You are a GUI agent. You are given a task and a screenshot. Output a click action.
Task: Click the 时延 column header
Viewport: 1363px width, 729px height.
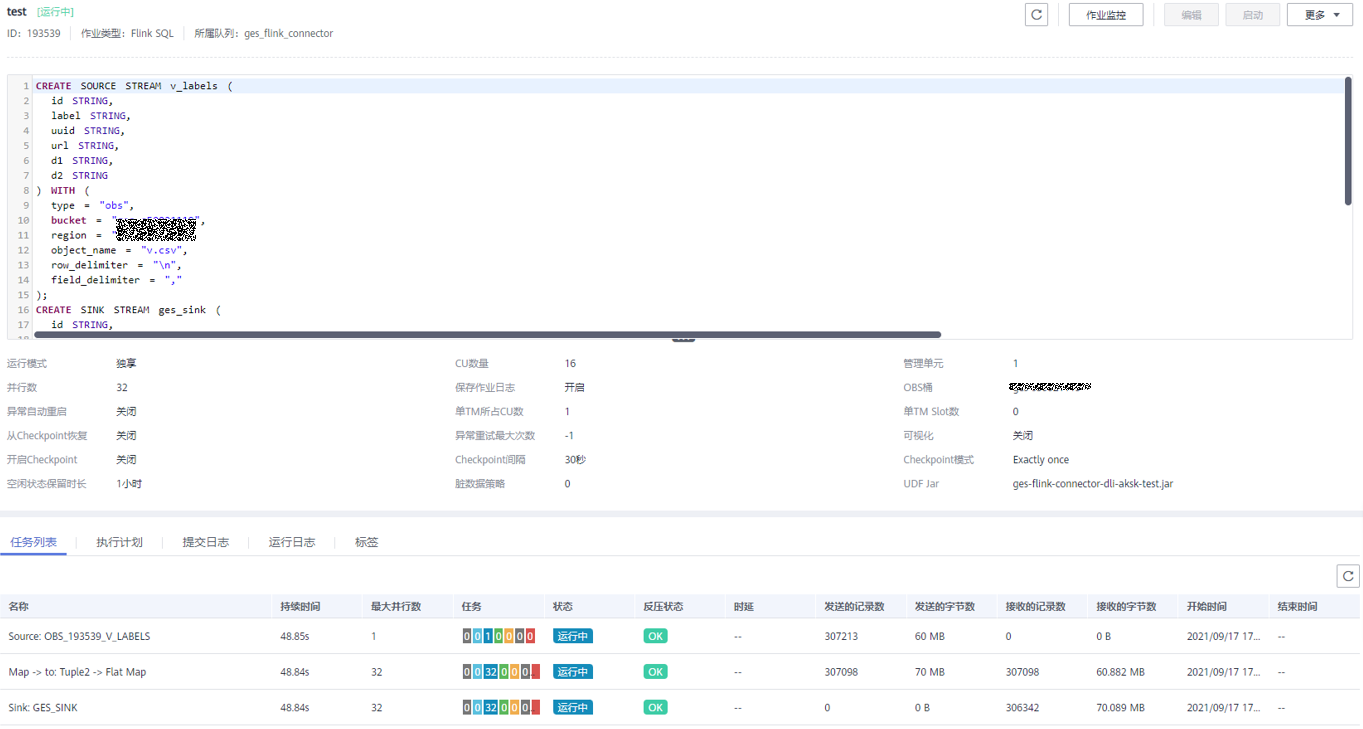743,606
